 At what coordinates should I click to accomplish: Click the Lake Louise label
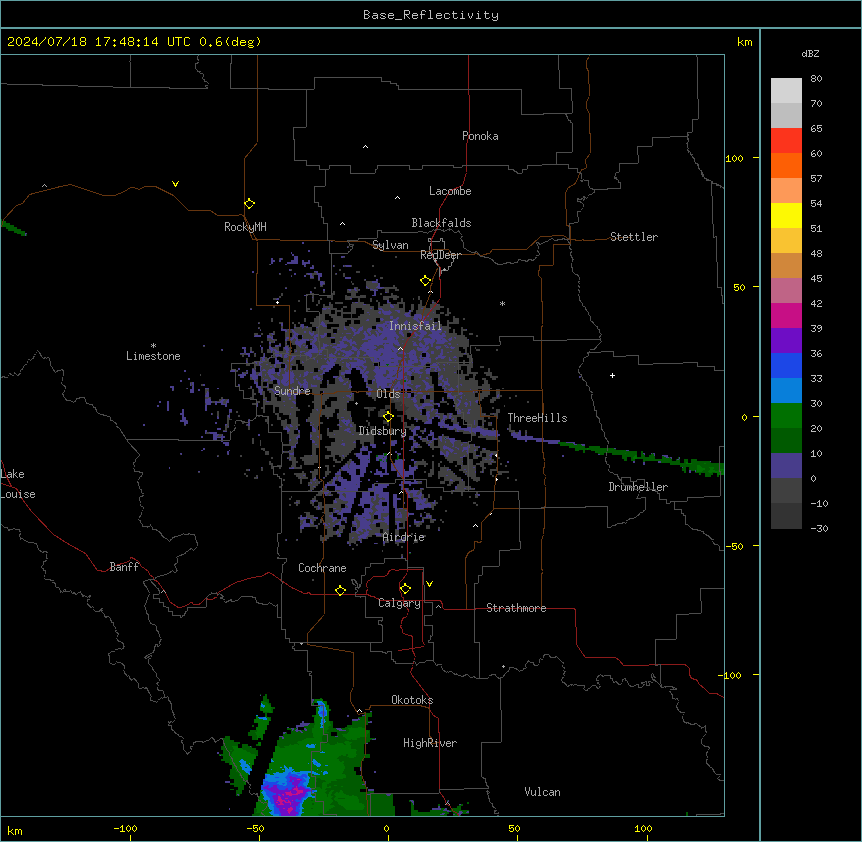18,484
